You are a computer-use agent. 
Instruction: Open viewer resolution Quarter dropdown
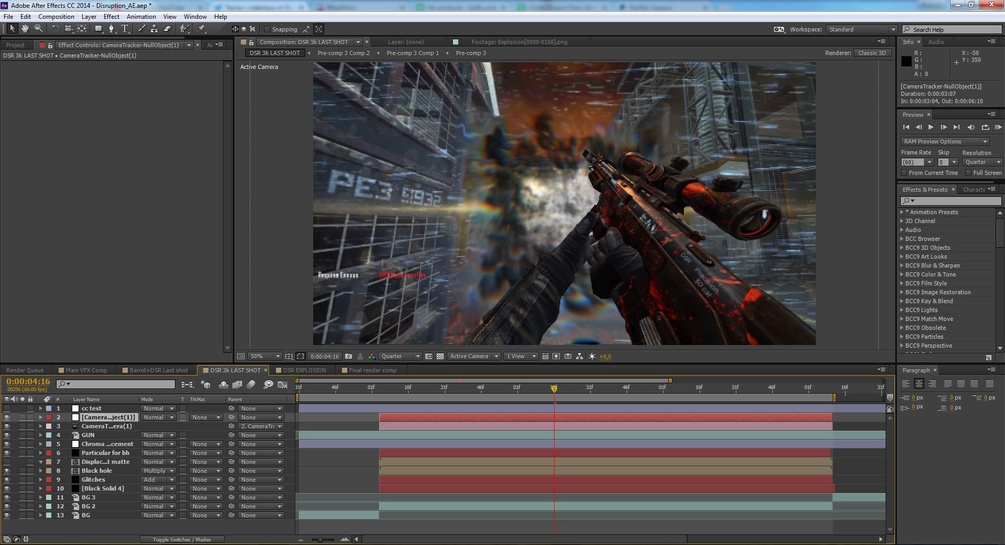(401, 356)
